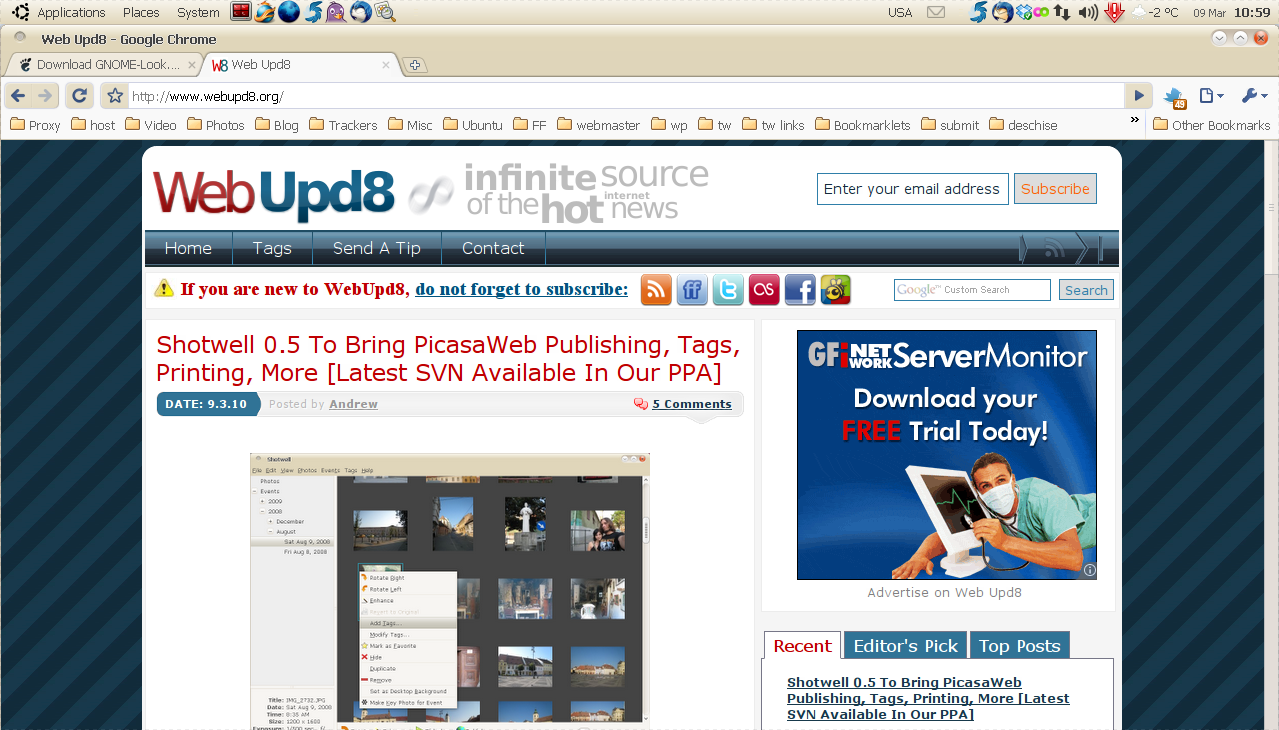
Task: Select the Recent tab in sidebar
Action: (x=802, y=646)
